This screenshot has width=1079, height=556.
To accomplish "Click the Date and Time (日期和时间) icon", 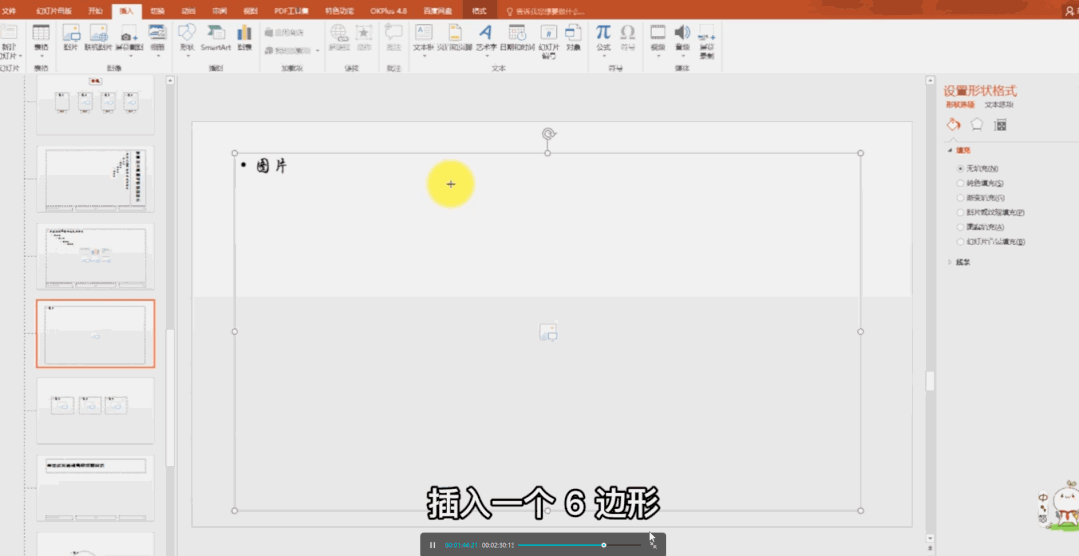I will tap(517, 32).
